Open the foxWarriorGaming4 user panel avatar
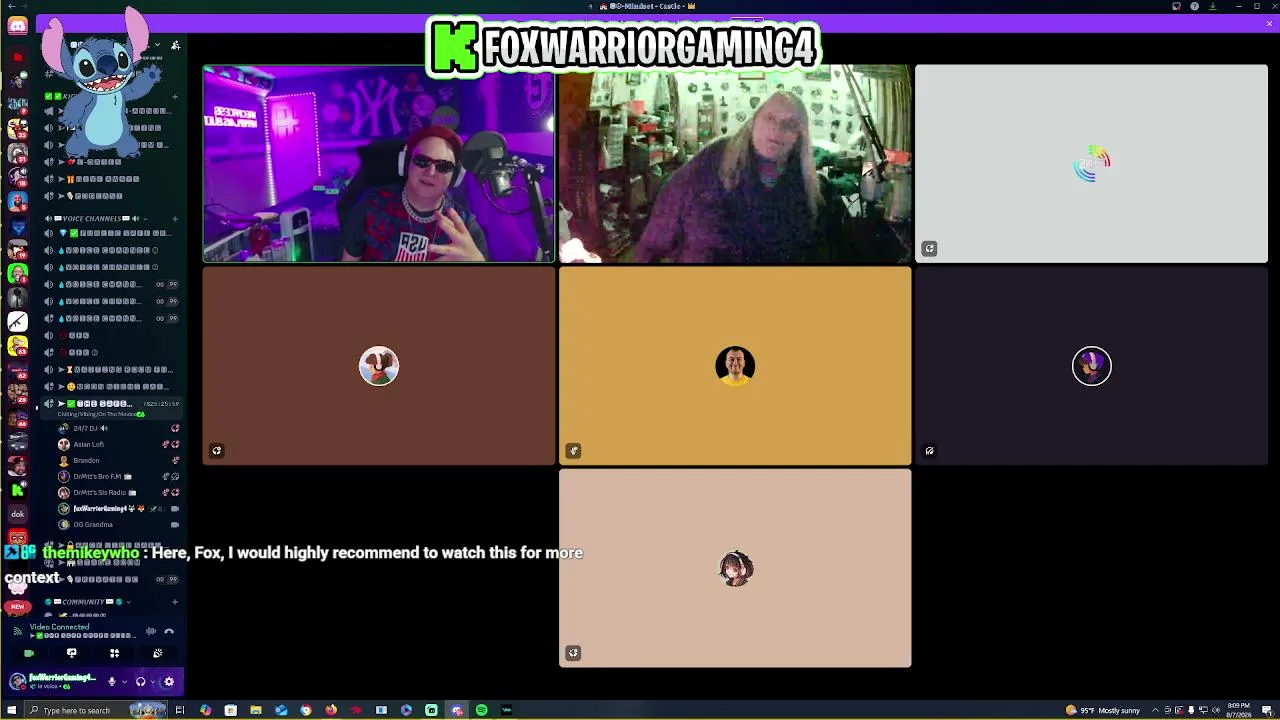Viewport: 1280px width, 720px height. coord(17,682)
